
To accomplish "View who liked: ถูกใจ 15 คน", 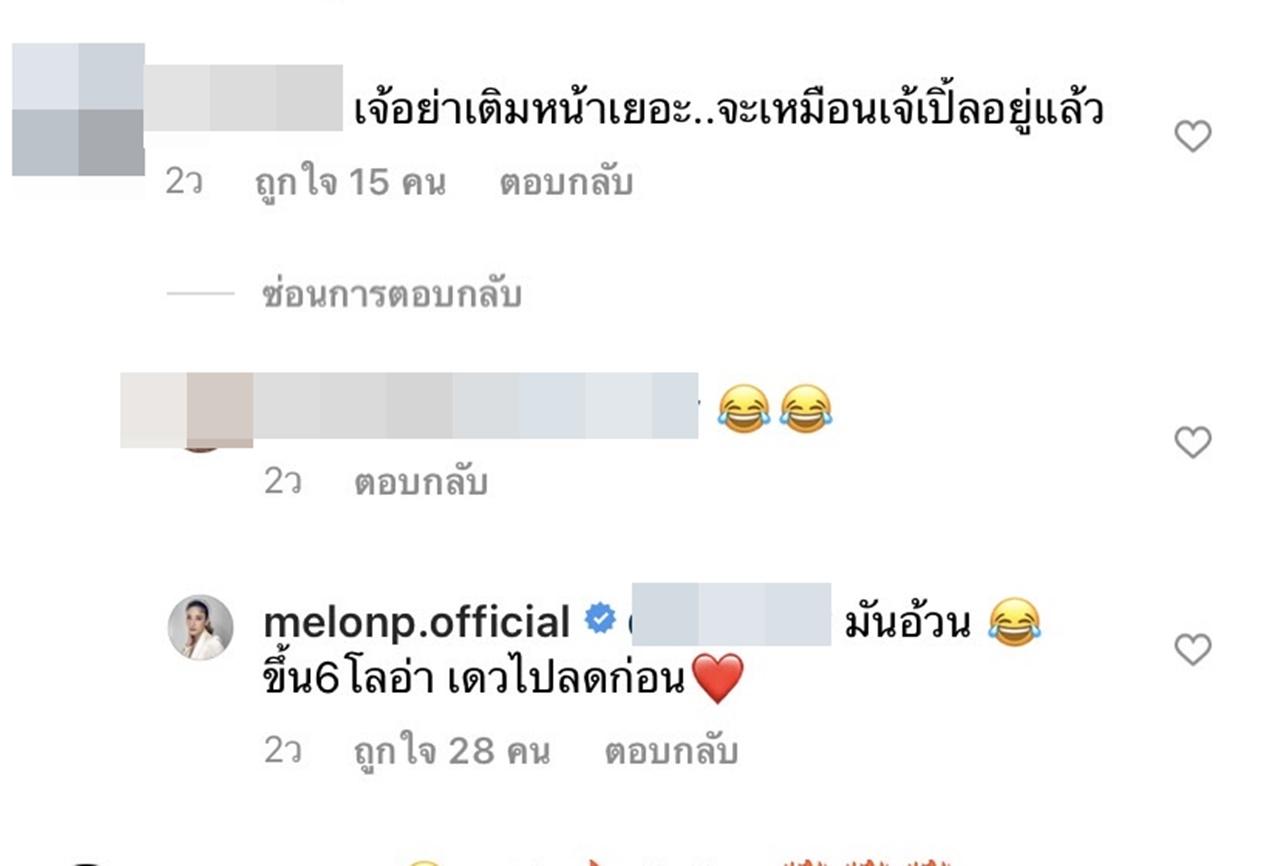I will 352,184.
